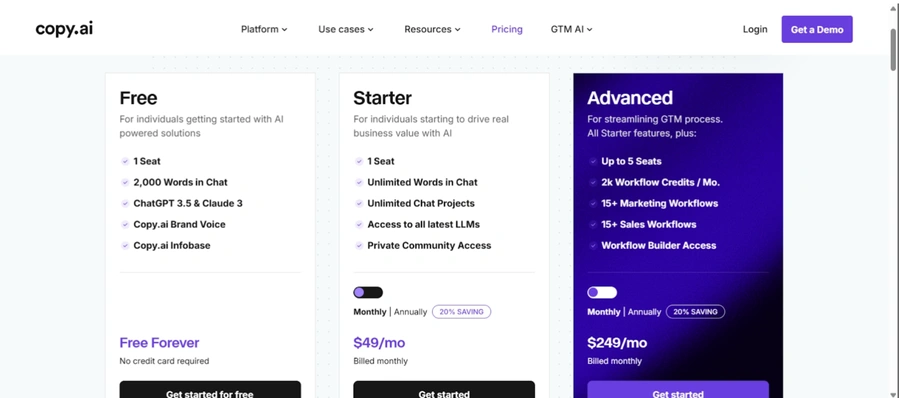Screen dimensions: 899x398
Task: Expand the Resources menu
Action: coord(432,29)
